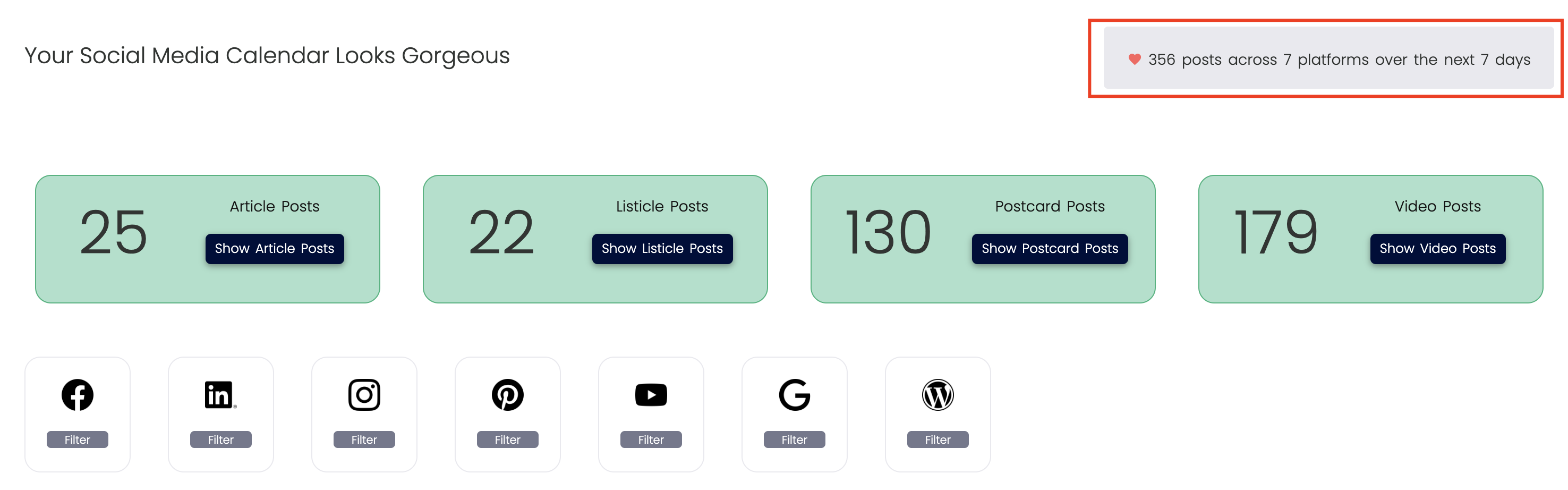Filter posts by Google
The image size is (1568, 490).
tap(794, 440)
